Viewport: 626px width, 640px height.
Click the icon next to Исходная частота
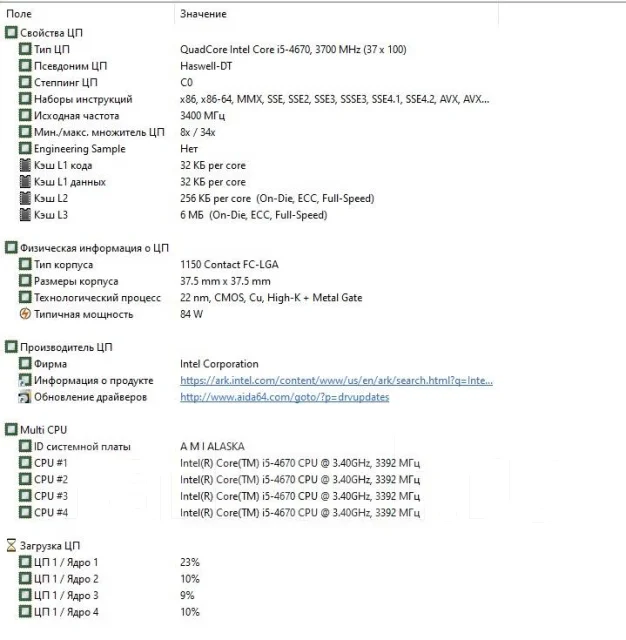[x=25, y=115]
